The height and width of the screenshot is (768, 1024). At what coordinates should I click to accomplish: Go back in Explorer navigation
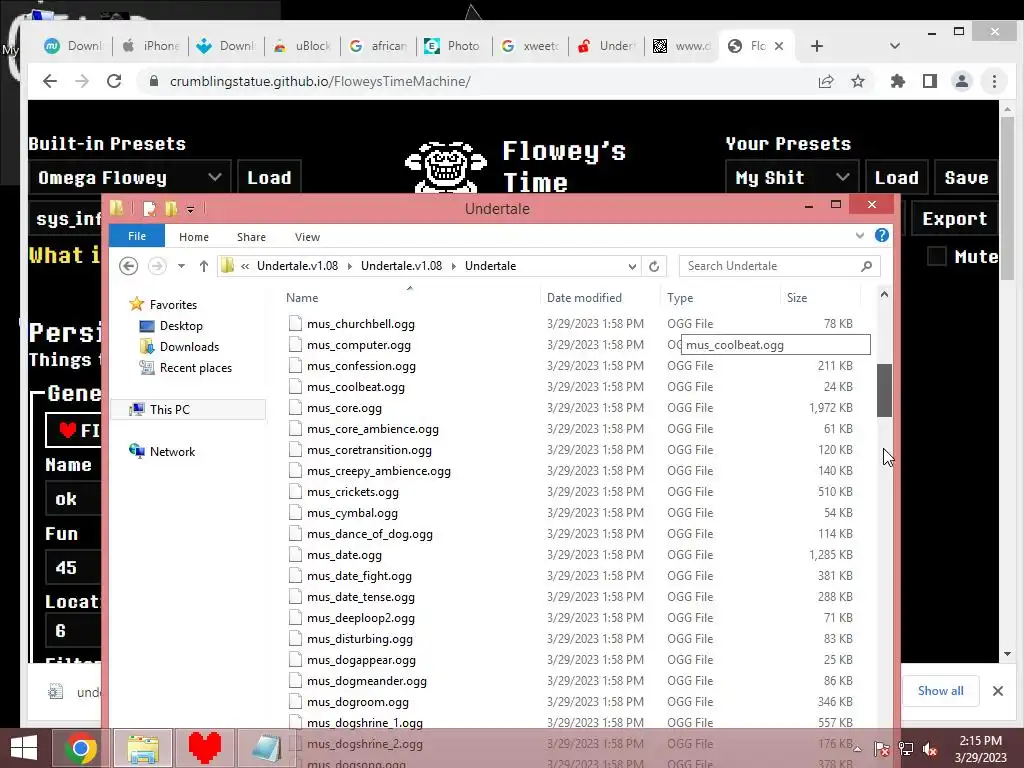(x=129, y=266)
